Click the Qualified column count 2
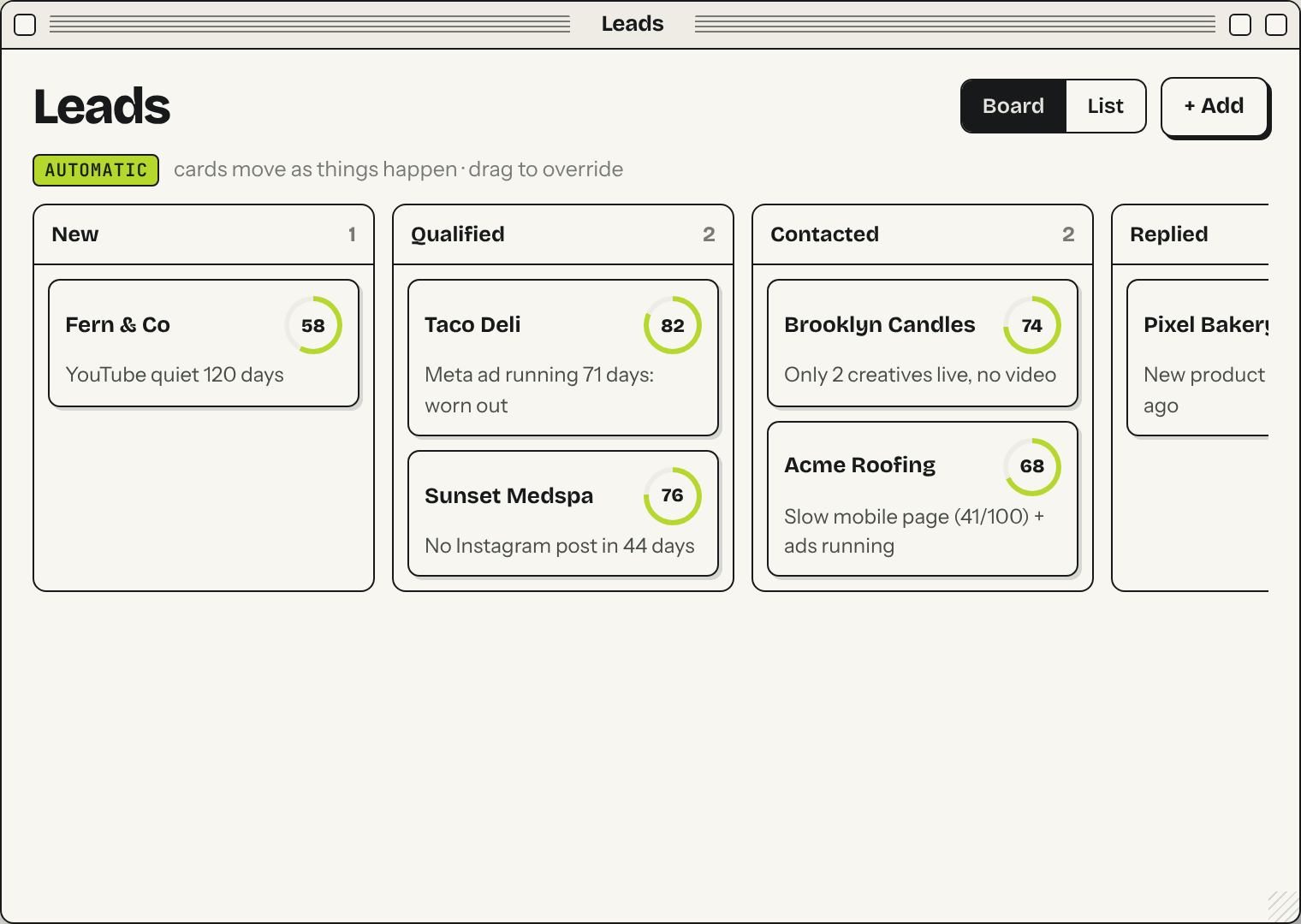This screenshot has height=924, width=1301. [709, 234]
